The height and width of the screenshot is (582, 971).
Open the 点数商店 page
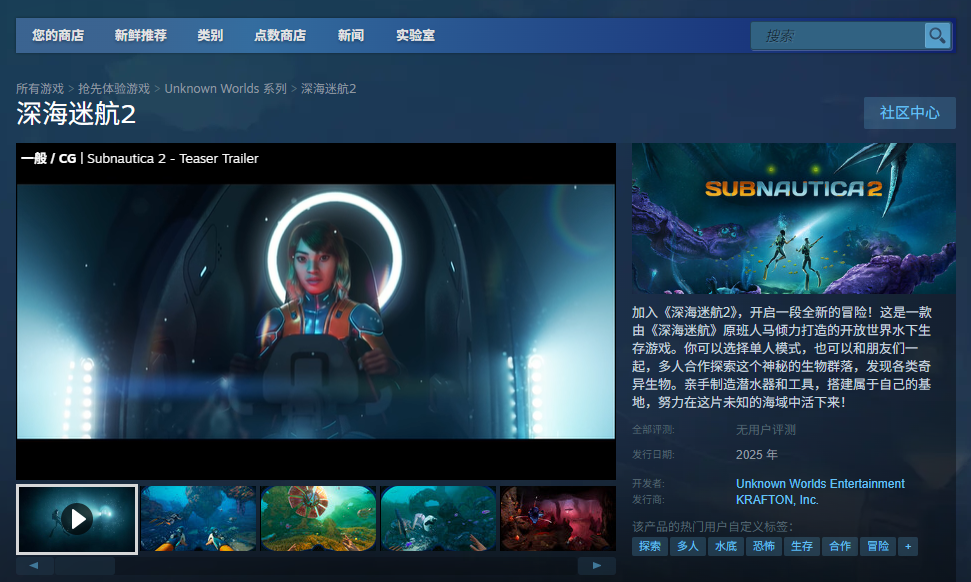tap(280, 35)
